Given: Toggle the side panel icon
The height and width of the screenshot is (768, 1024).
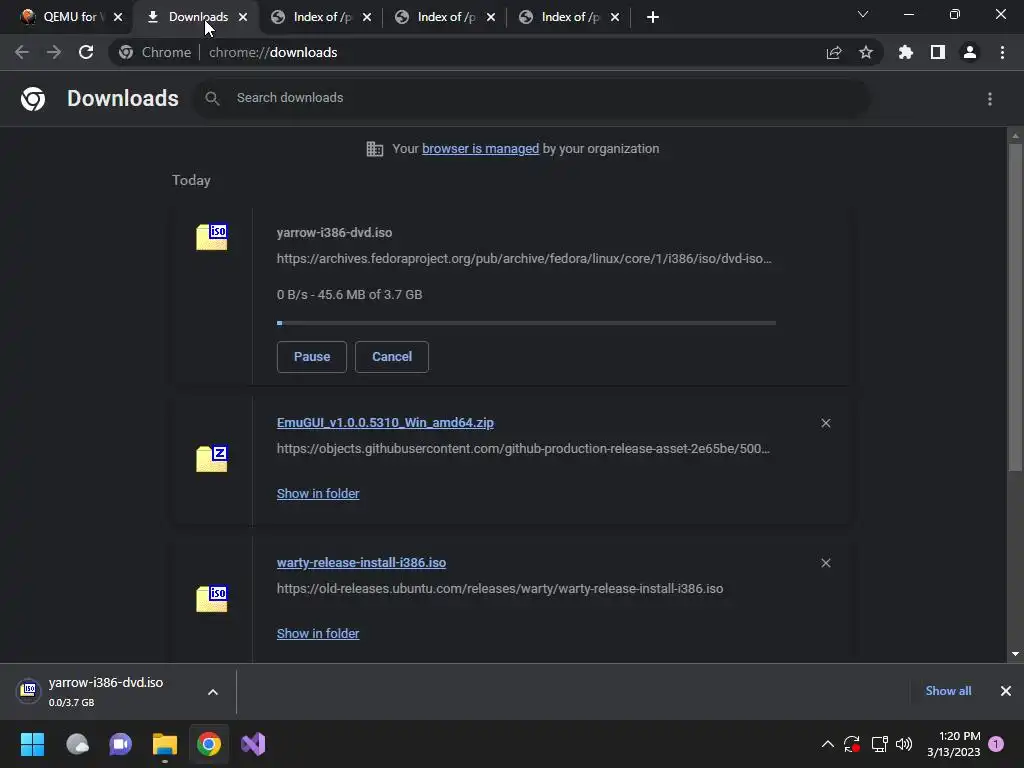Looking at the screenshot, I should click(938, 52).
